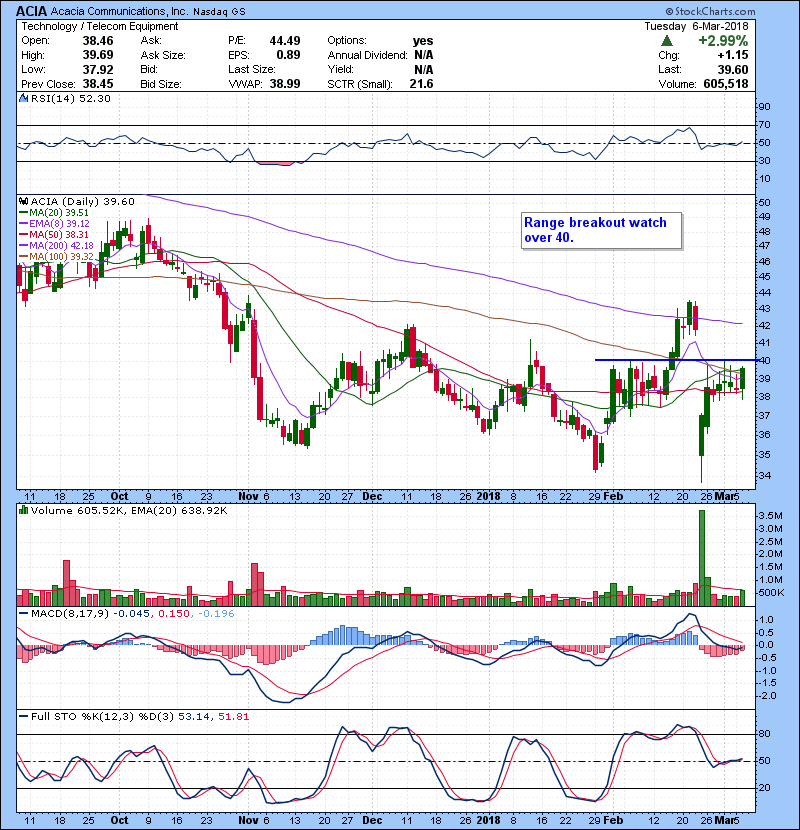Click the Feb label on the price chart date axis

pyautogui.click(x=613, y=497)
